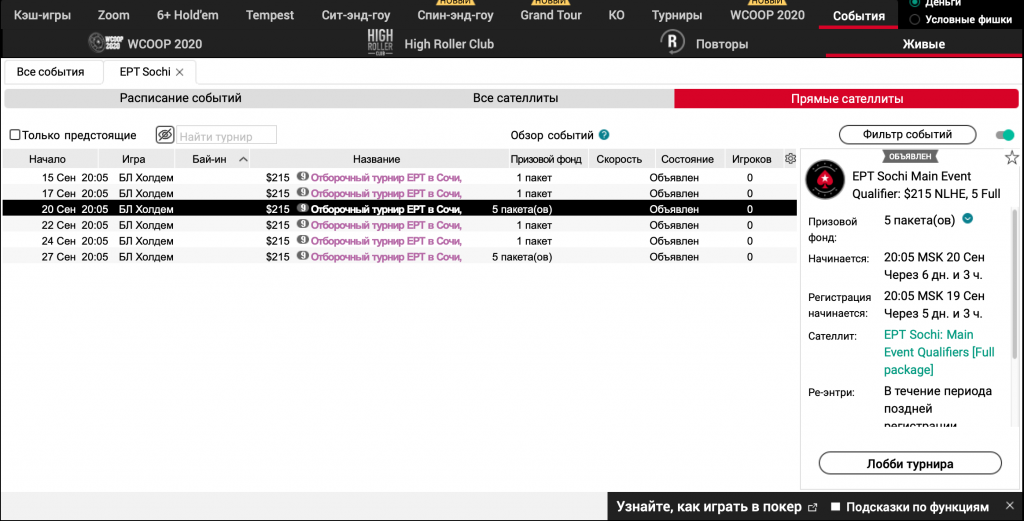Viewport: 1024px width, 521px height.
Task: Click the hidden-tournaments eye icon beside search
Action: click(165, 135)
